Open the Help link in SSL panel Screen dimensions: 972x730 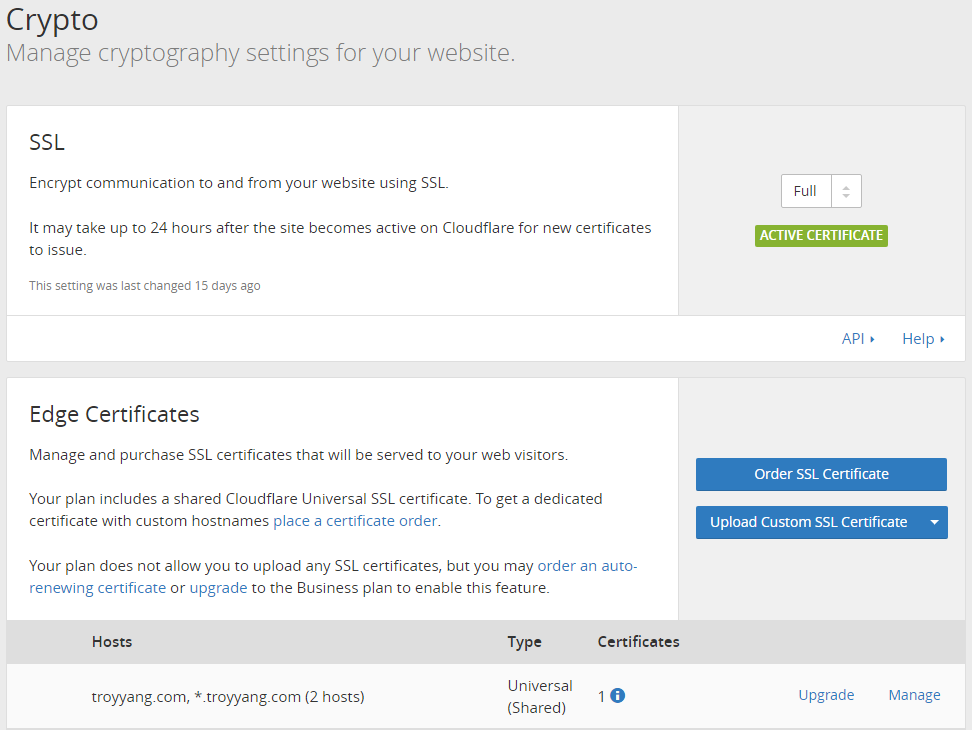[922, 339]
